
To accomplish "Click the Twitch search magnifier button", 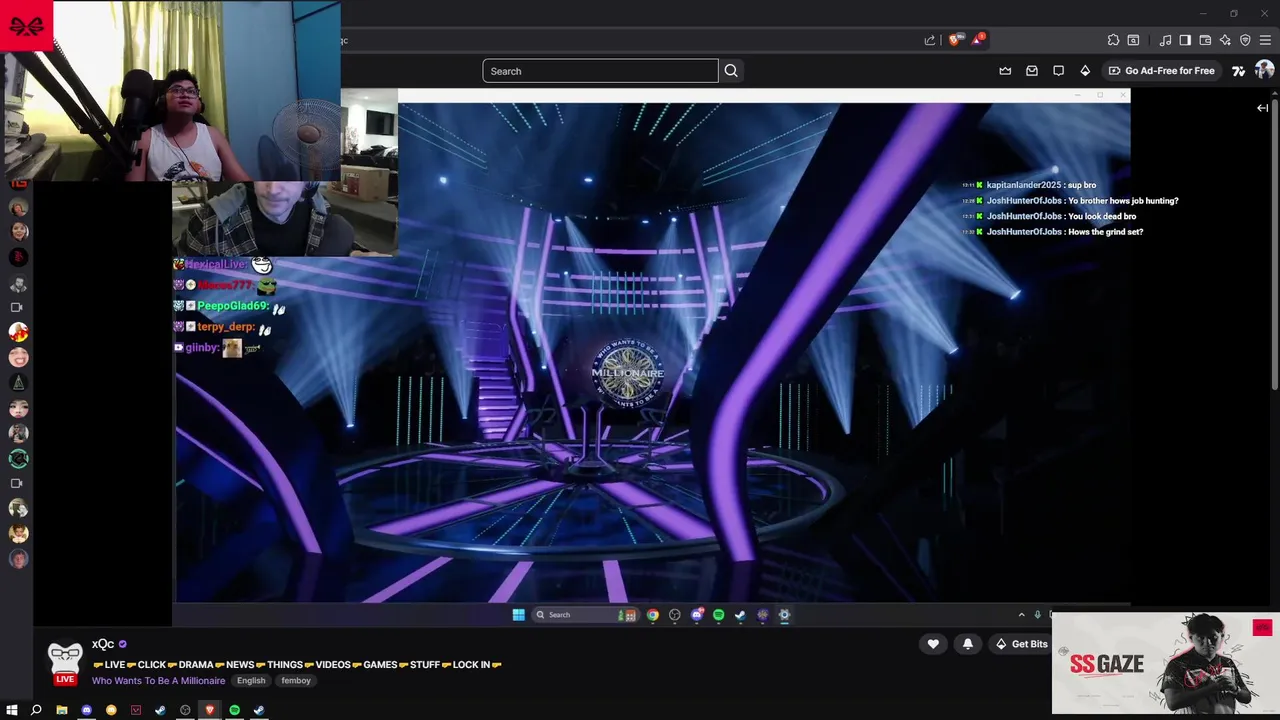I will [x=731, y=71].
